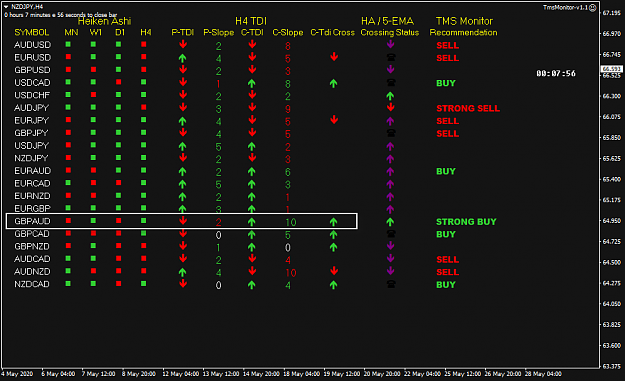Screen dimensions: 625x381
Task: Select EURGBP symbol name
Action: click(x=32, y=208)
